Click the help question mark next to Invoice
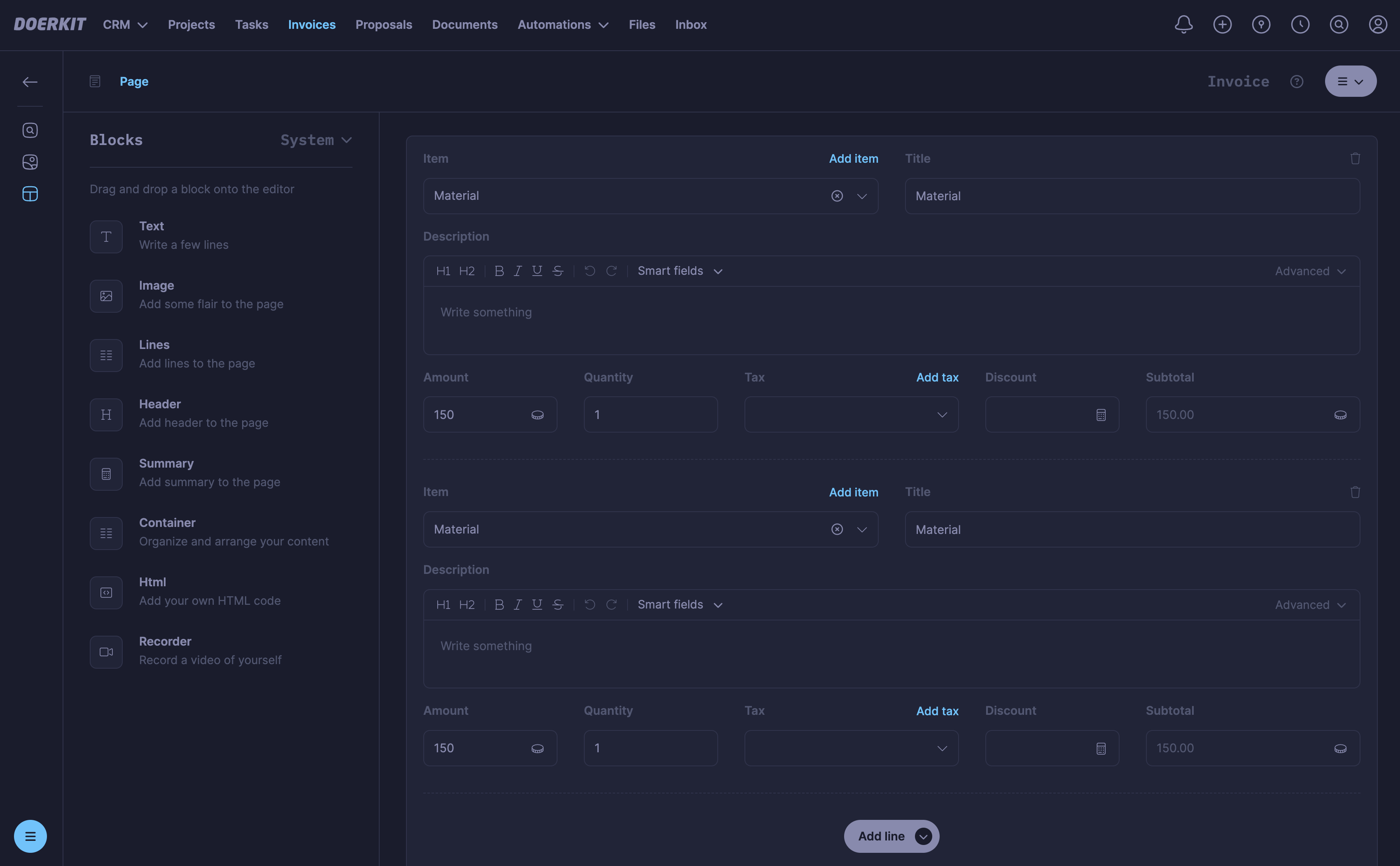 (x=1296, y=82)
